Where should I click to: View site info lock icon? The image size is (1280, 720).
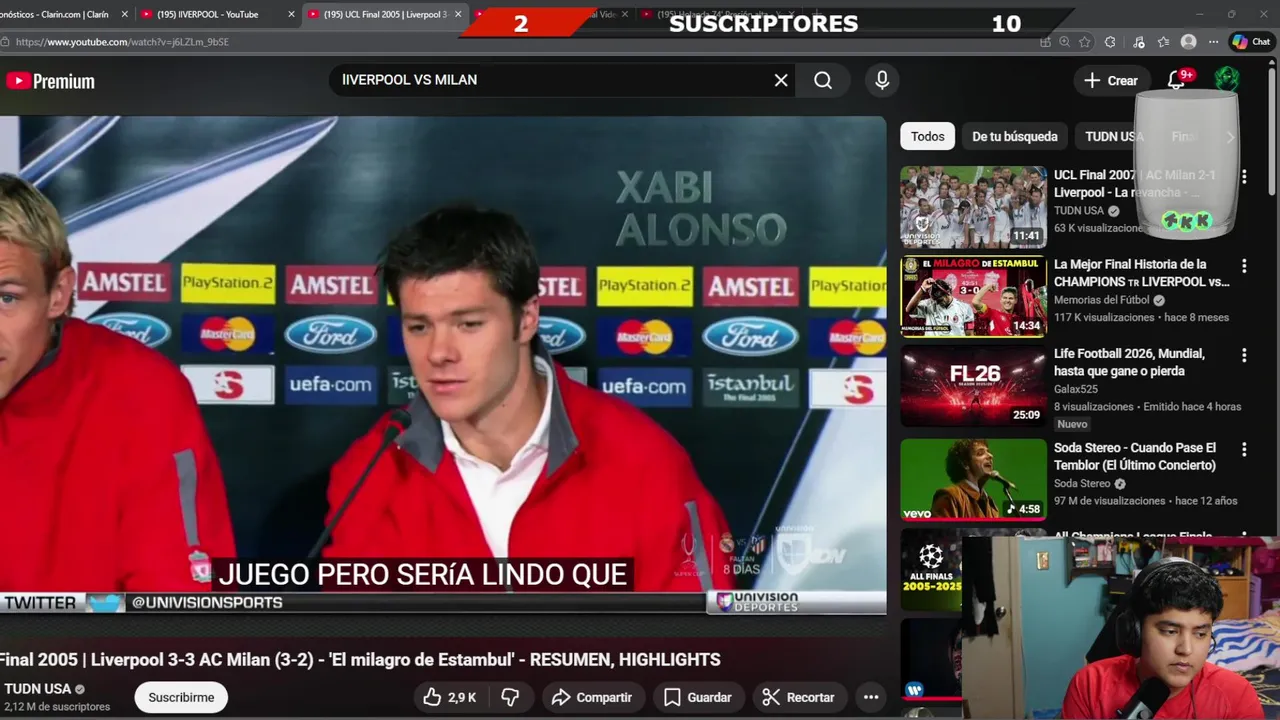(6, 42)
